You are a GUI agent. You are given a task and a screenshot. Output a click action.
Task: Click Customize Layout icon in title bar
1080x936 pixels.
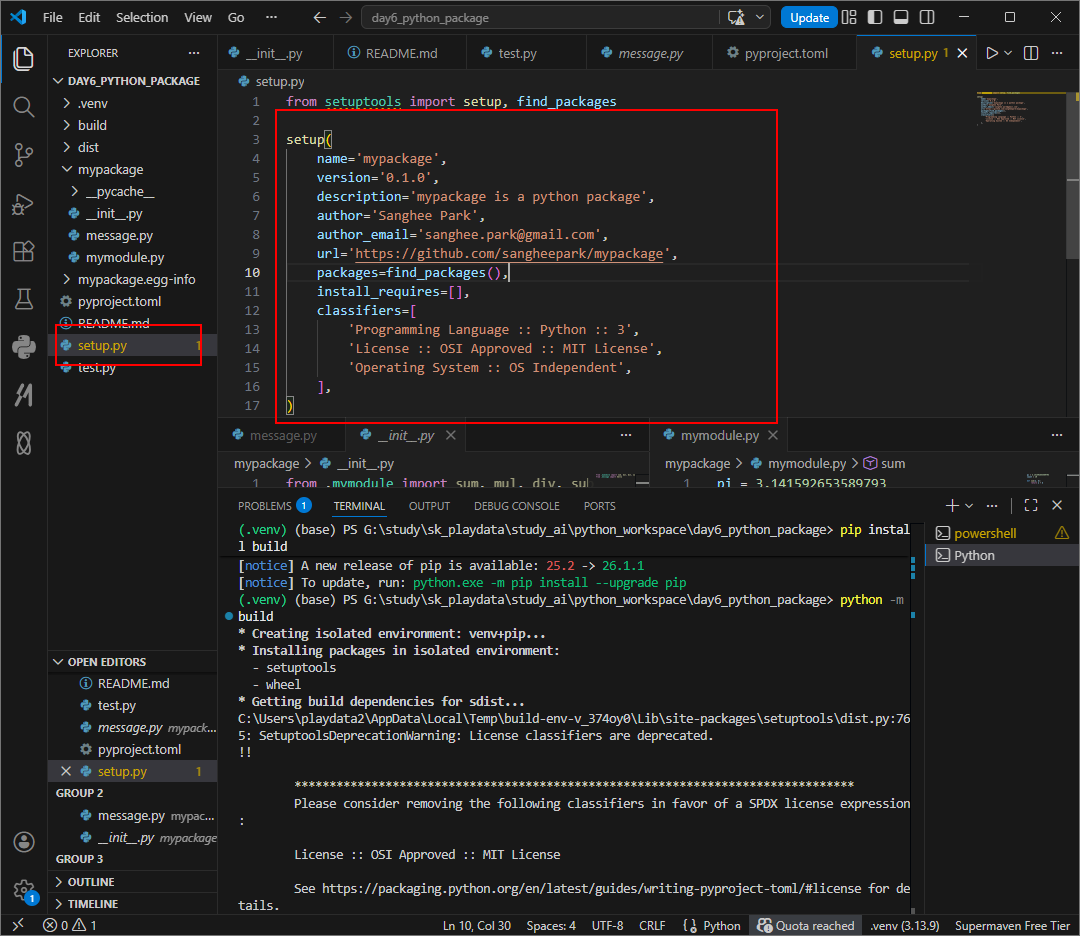pyautogui.click(x=849, y=17)
